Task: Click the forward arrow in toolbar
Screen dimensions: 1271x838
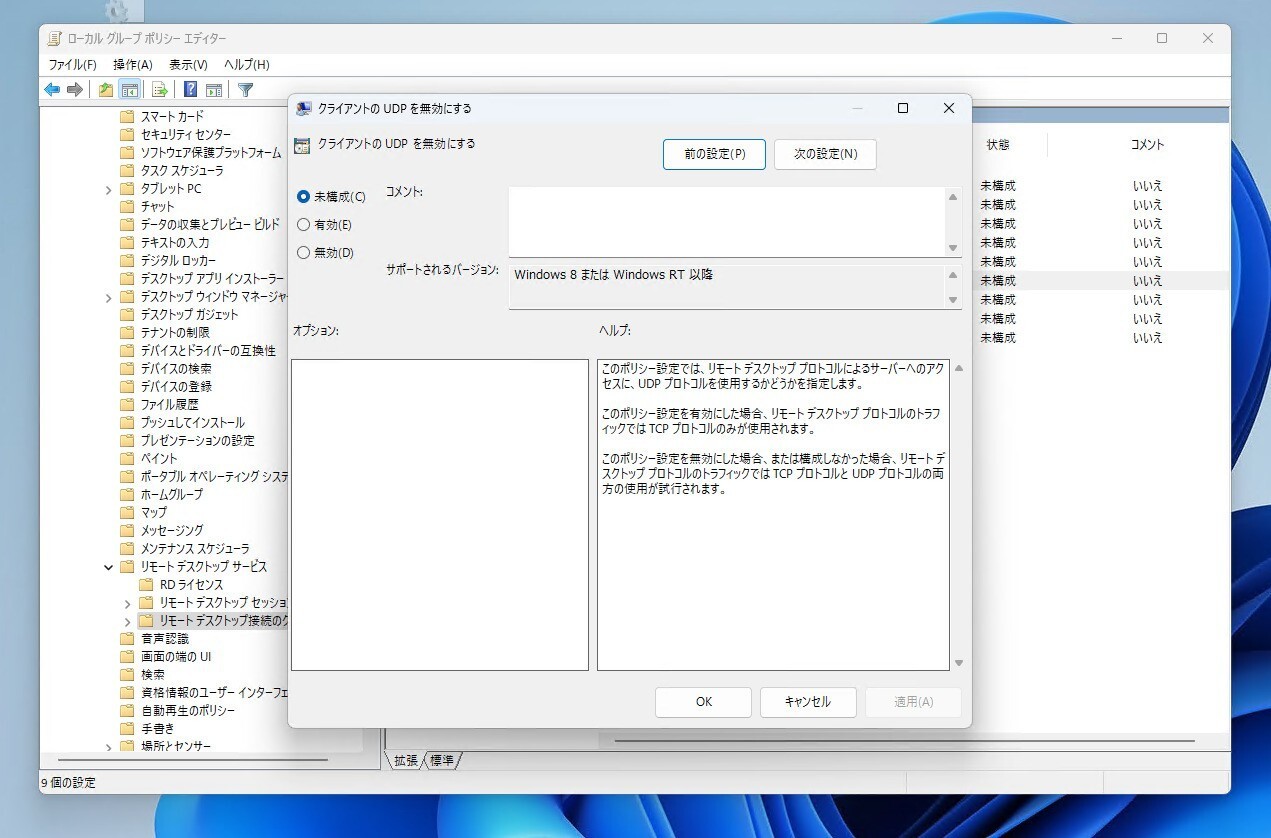Action: click(74, 90)
